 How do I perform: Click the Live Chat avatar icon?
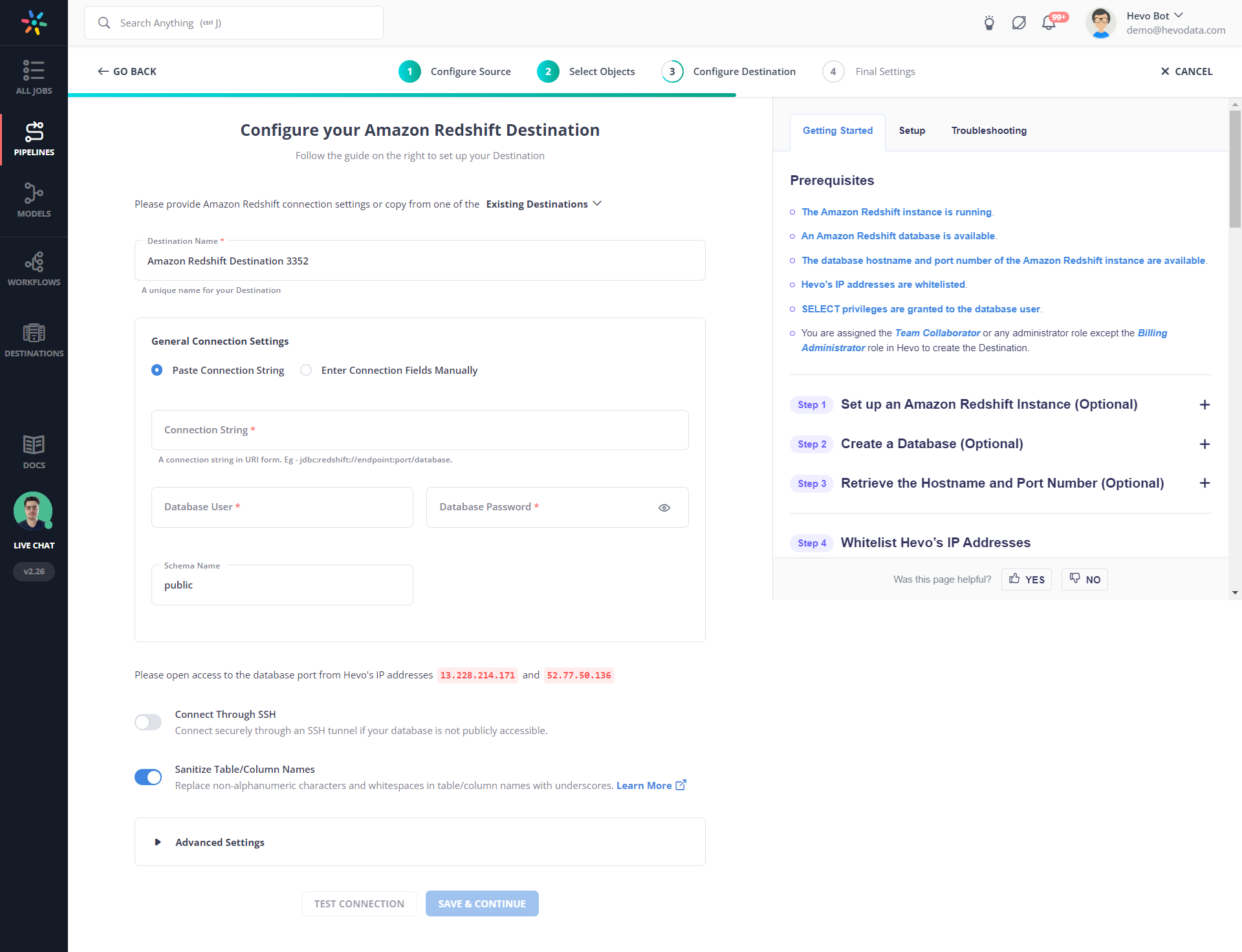[x=33, y=510]
